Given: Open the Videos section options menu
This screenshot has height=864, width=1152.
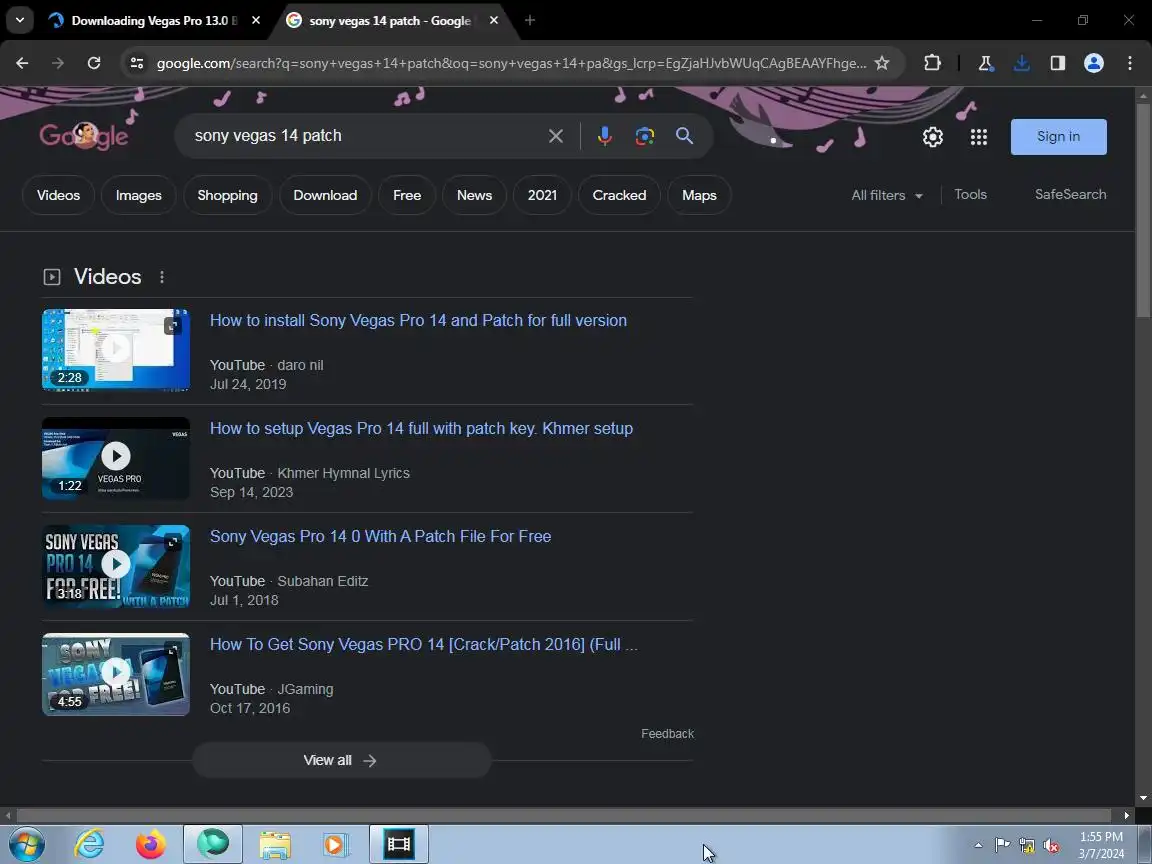Looking at the screenshot, I should pyautogui.click(x=162, y=277).
